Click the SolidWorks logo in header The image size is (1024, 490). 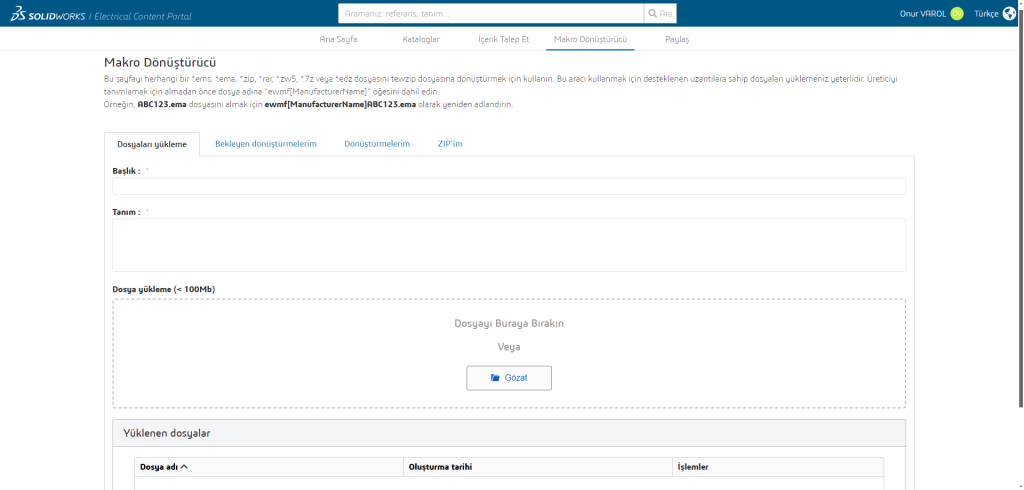tap(48, 14)
